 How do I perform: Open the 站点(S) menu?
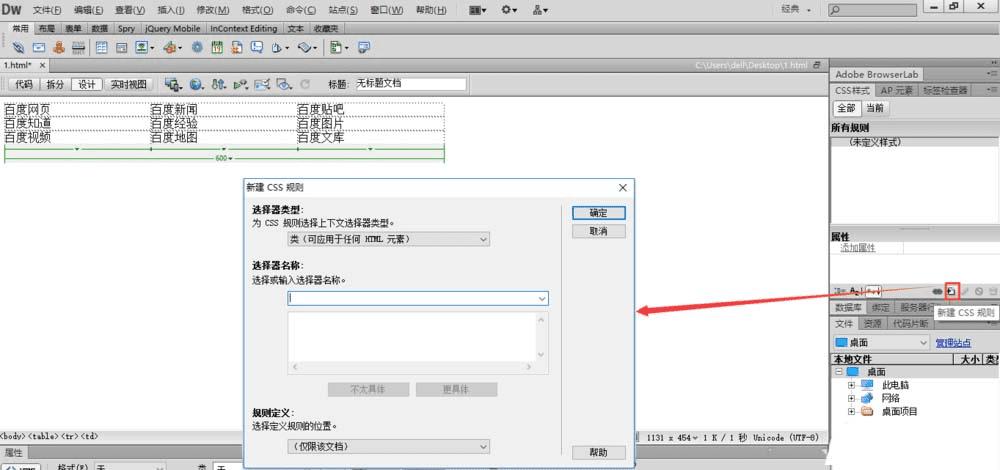[x=343, y=10]
